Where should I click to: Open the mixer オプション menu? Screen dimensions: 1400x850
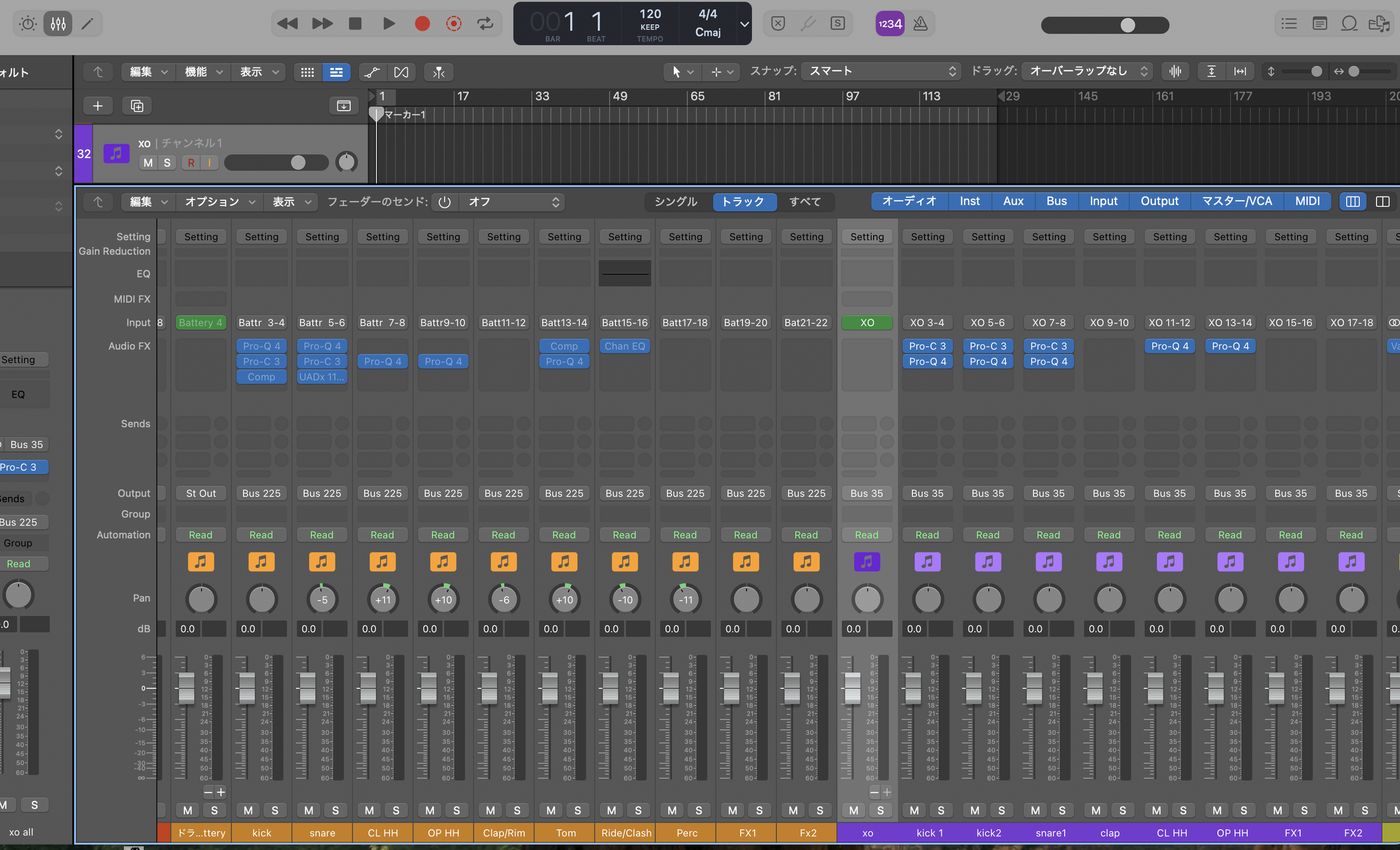(x=220, y=202)
